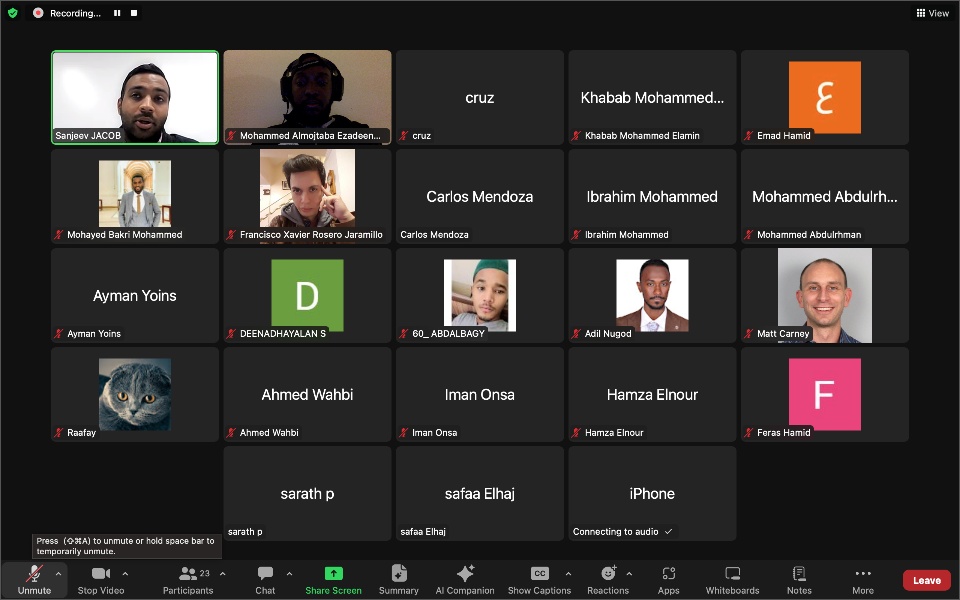Viewport: 960px width, 600px height.
Task: Click muted mic icon beside Hamza Elnour name
Action: coord(576,433)
